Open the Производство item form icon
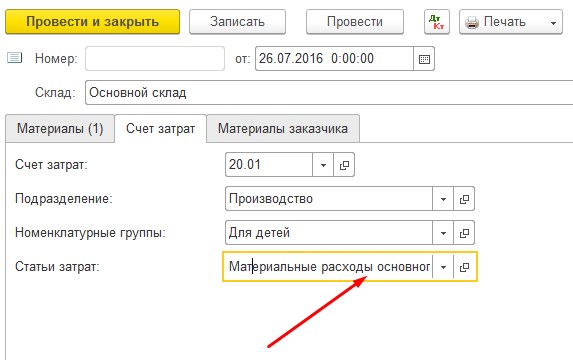Viewport: 573px width, 360px height. (464, 199)
